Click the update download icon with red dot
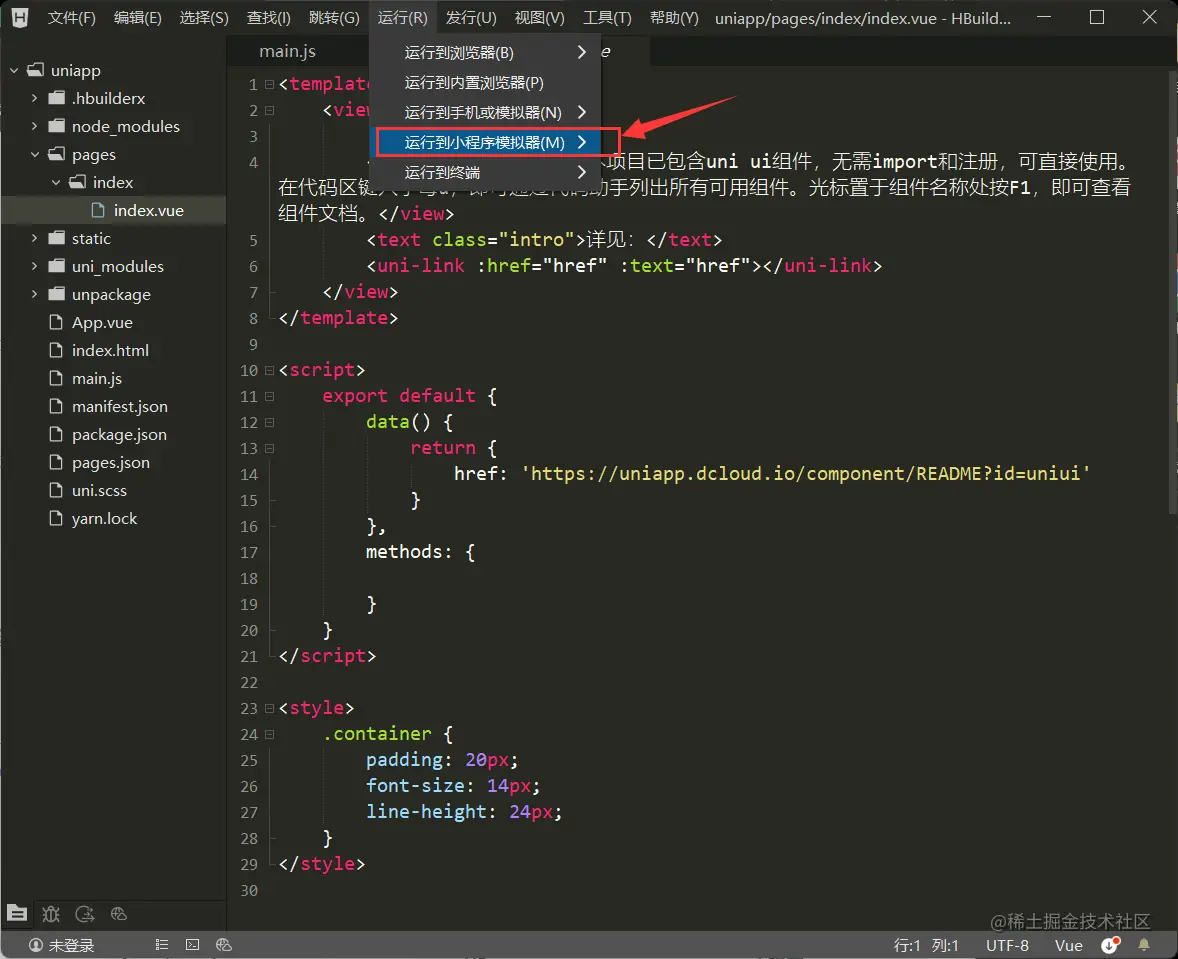This screenshot has width=1178, height=959. [x=1110, y=945]
